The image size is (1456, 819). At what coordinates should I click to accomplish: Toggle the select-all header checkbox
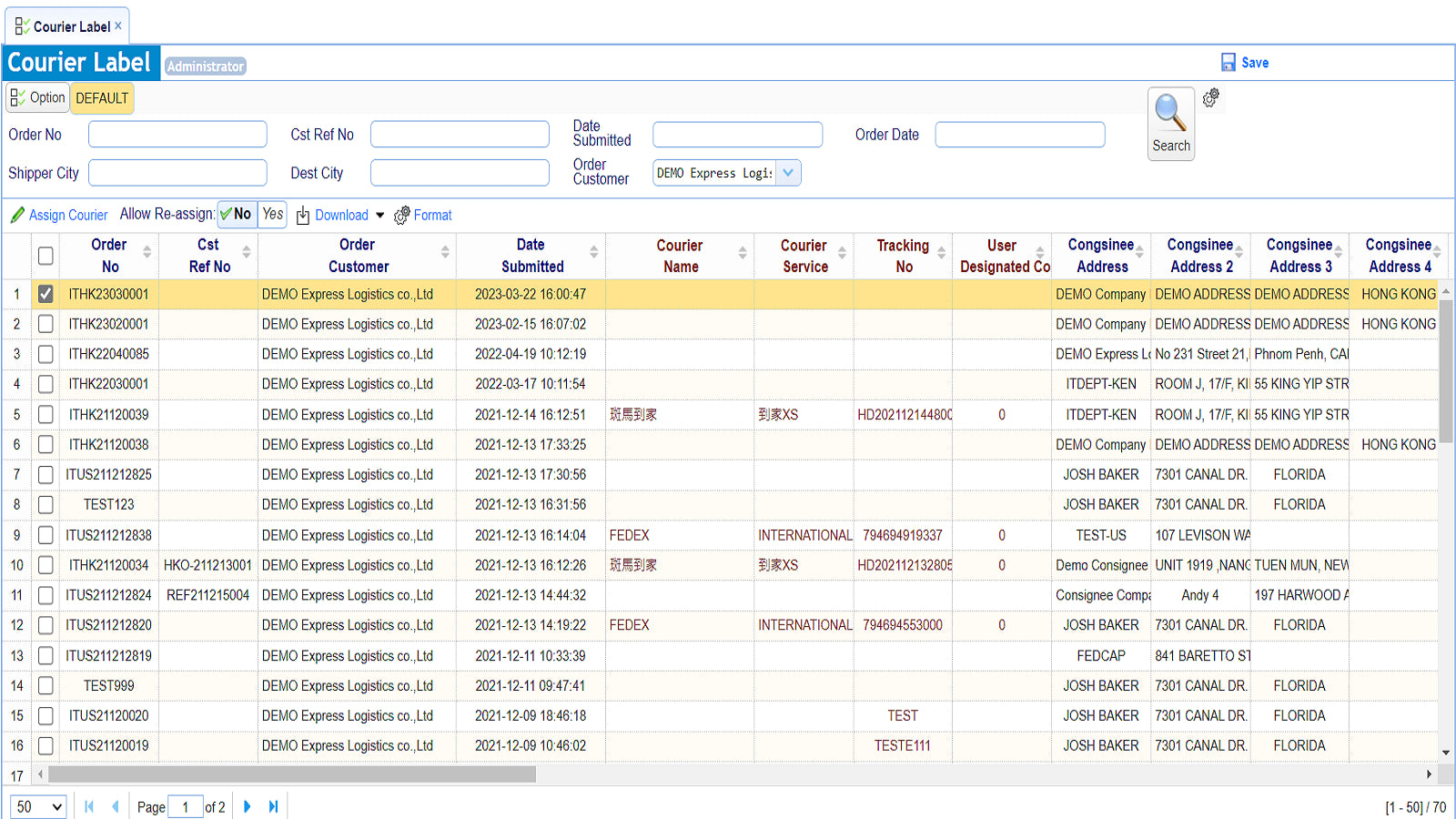[45, 256]
